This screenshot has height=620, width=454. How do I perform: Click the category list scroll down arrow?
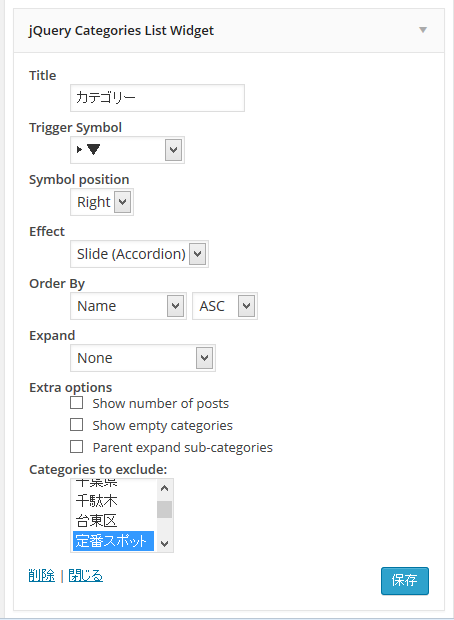(165, 544)
